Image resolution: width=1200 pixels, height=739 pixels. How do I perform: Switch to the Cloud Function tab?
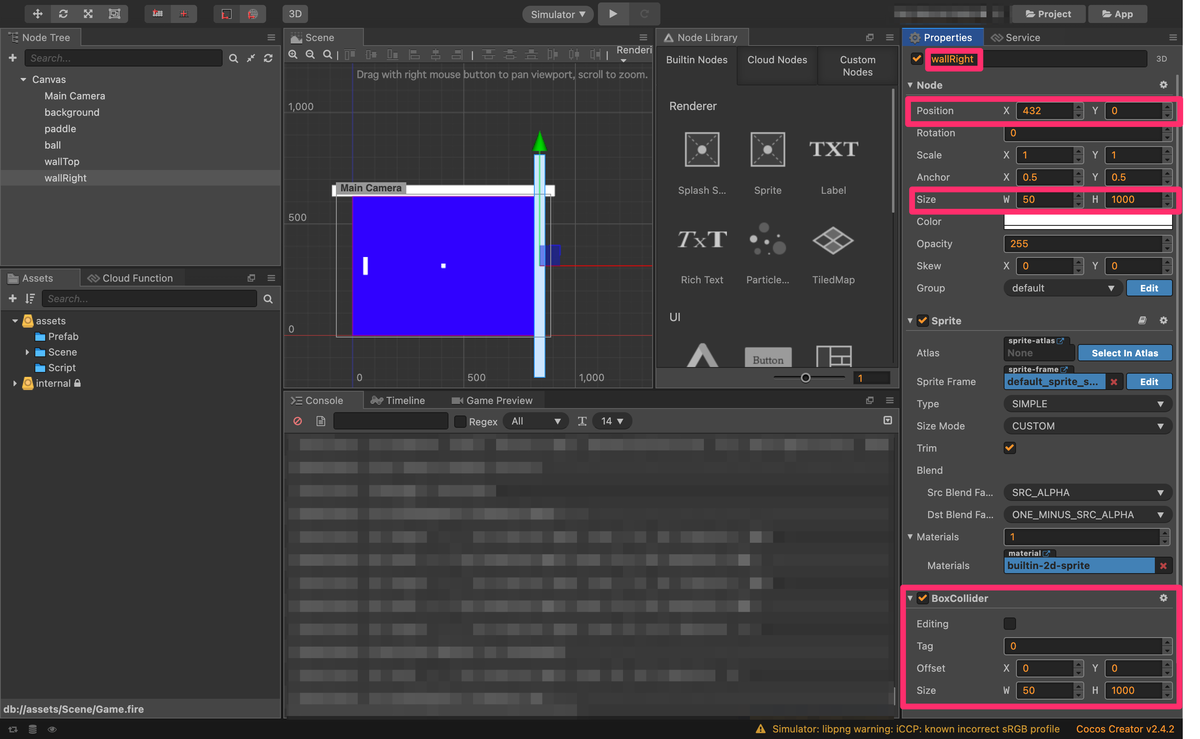130,278
